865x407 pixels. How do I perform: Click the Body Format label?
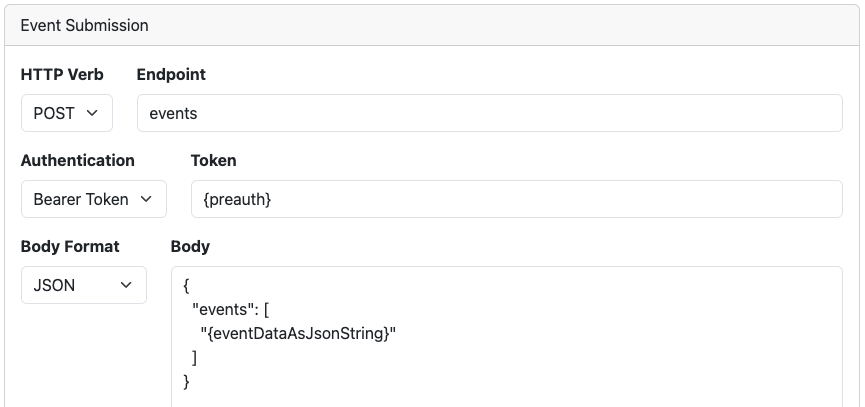point(70,247)
